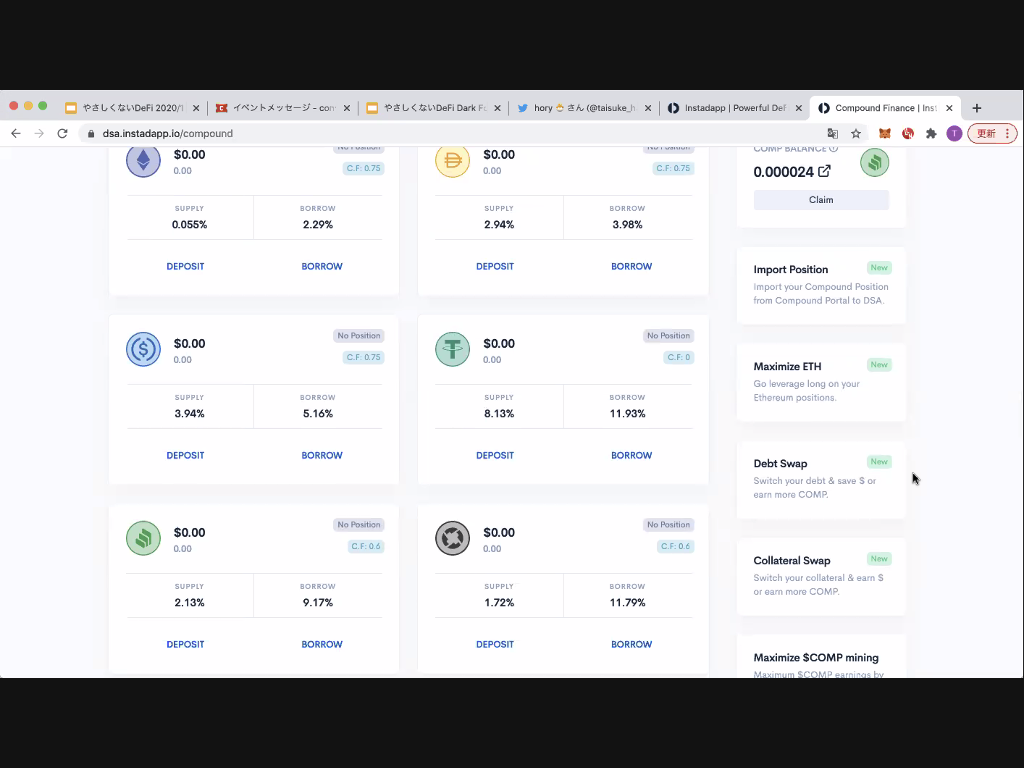The height and width of the screenshot is (768, 1024).
Task: Click the red extension icon
Action: pyautogui.click(x=908, y=133)
